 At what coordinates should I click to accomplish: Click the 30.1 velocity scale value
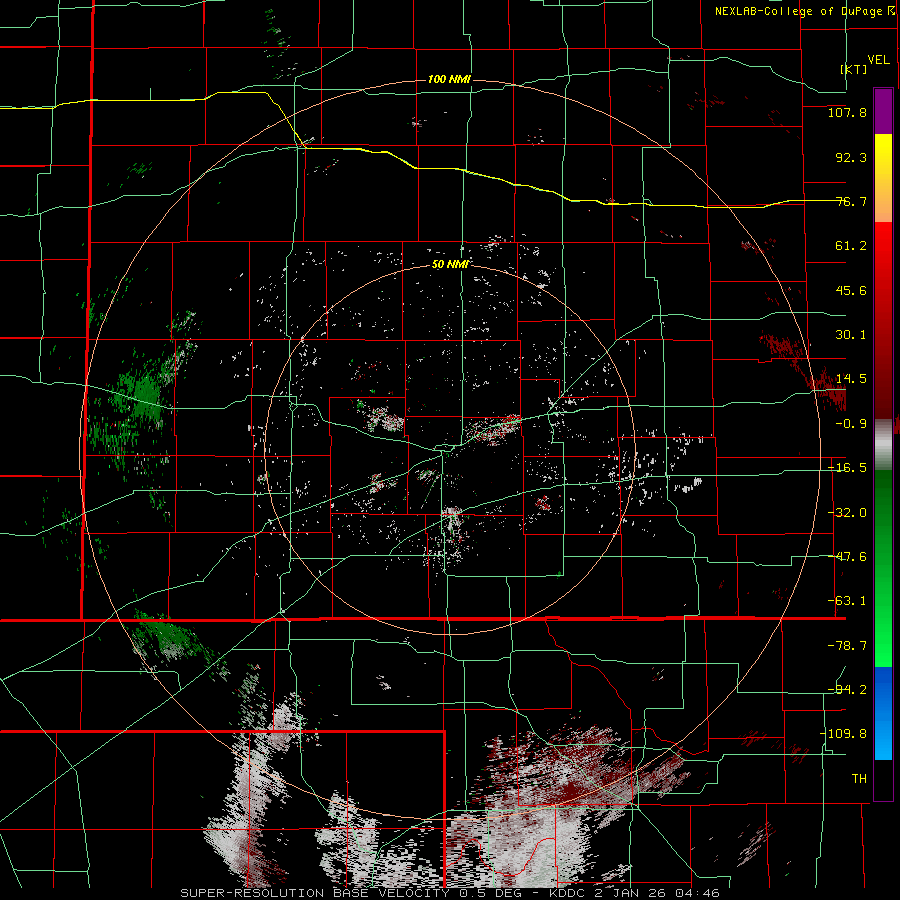coord(851,335)
